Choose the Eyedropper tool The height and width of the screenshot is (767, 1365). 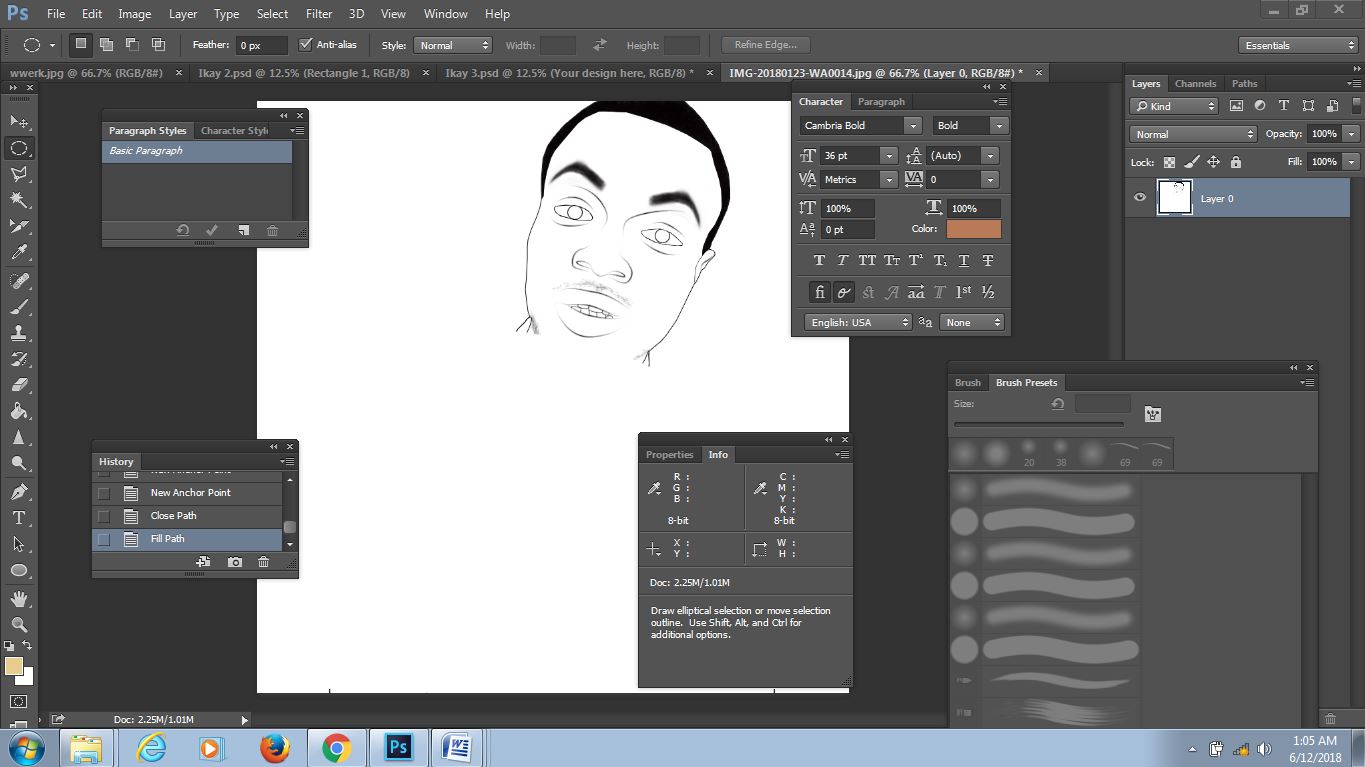point(19,253)
